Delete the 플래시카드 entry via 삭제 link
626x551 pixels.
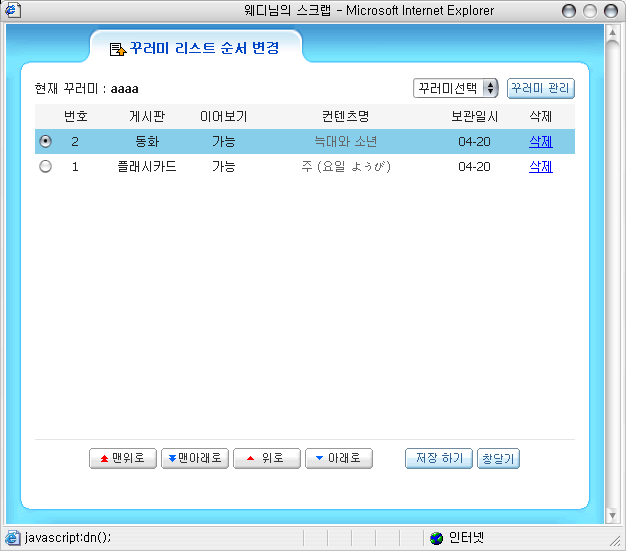(540, 167)
